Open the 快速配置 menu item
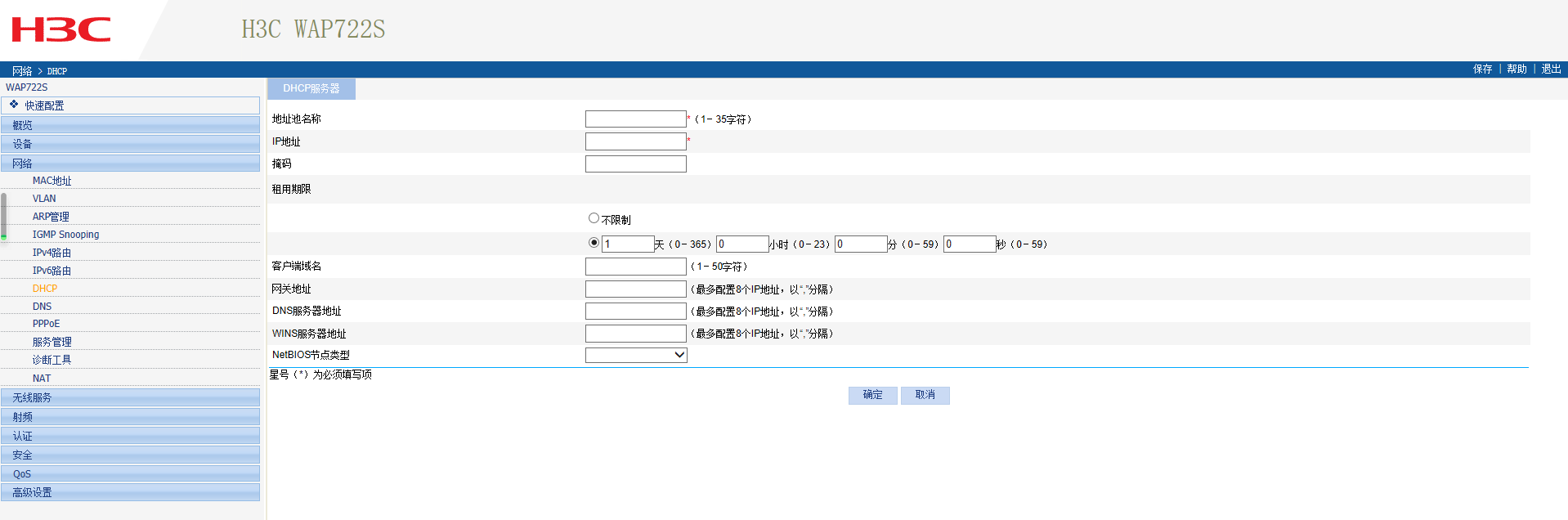 pyautogui.click(x=131, y=105)
